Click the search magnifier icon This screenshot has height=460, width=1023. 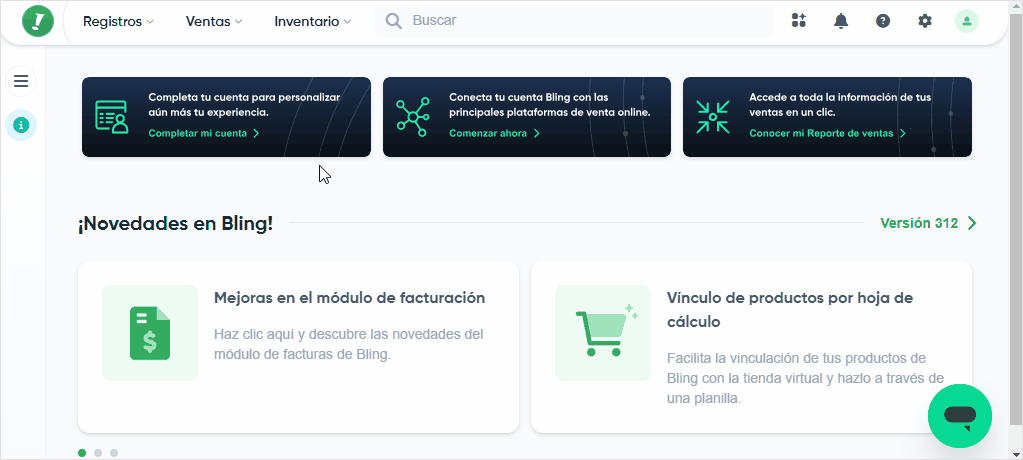(x=393, y=22)
